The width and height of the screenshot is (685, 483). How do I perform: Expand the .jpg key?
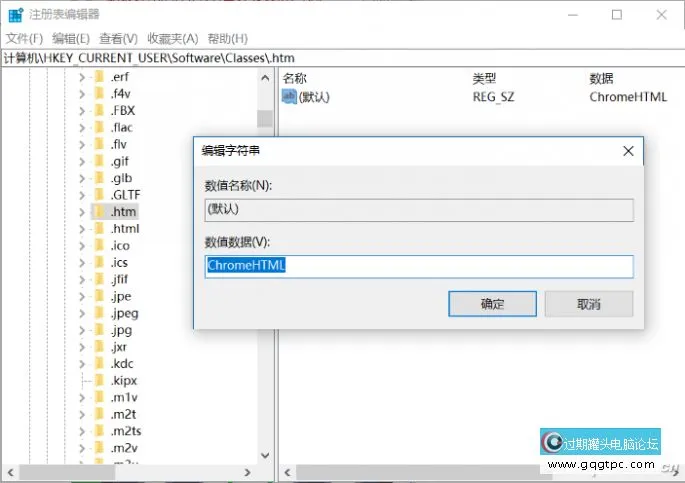click(x=82, y=330)
